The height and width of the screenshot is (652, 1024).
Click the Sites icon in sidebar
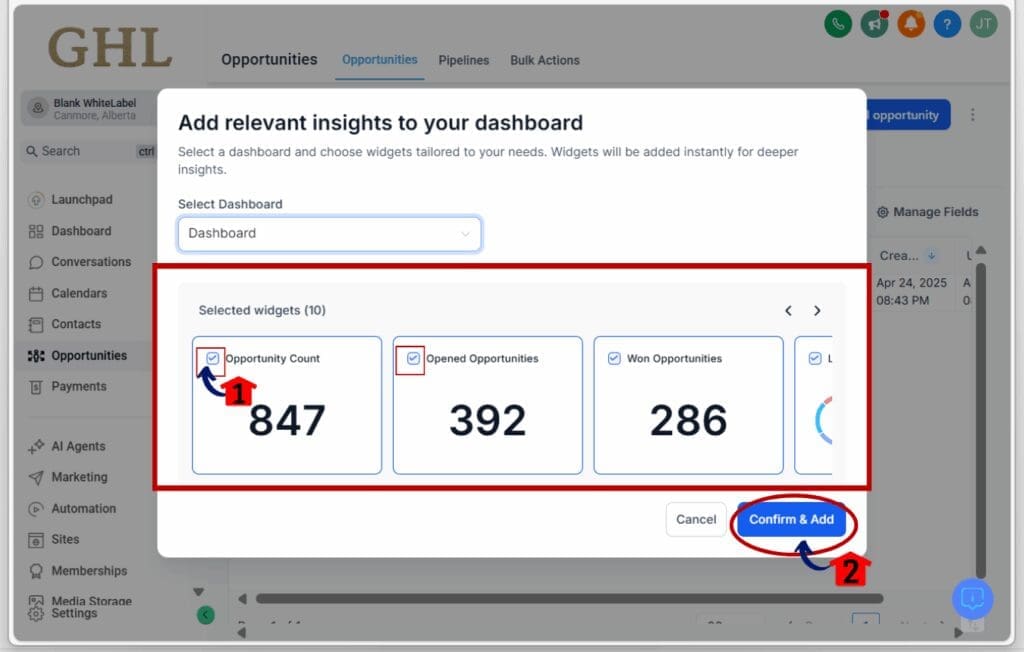[x=36, y=540]
